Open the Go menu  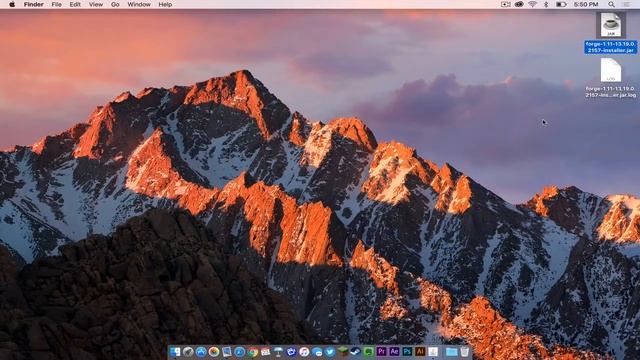tap(115, 4)
